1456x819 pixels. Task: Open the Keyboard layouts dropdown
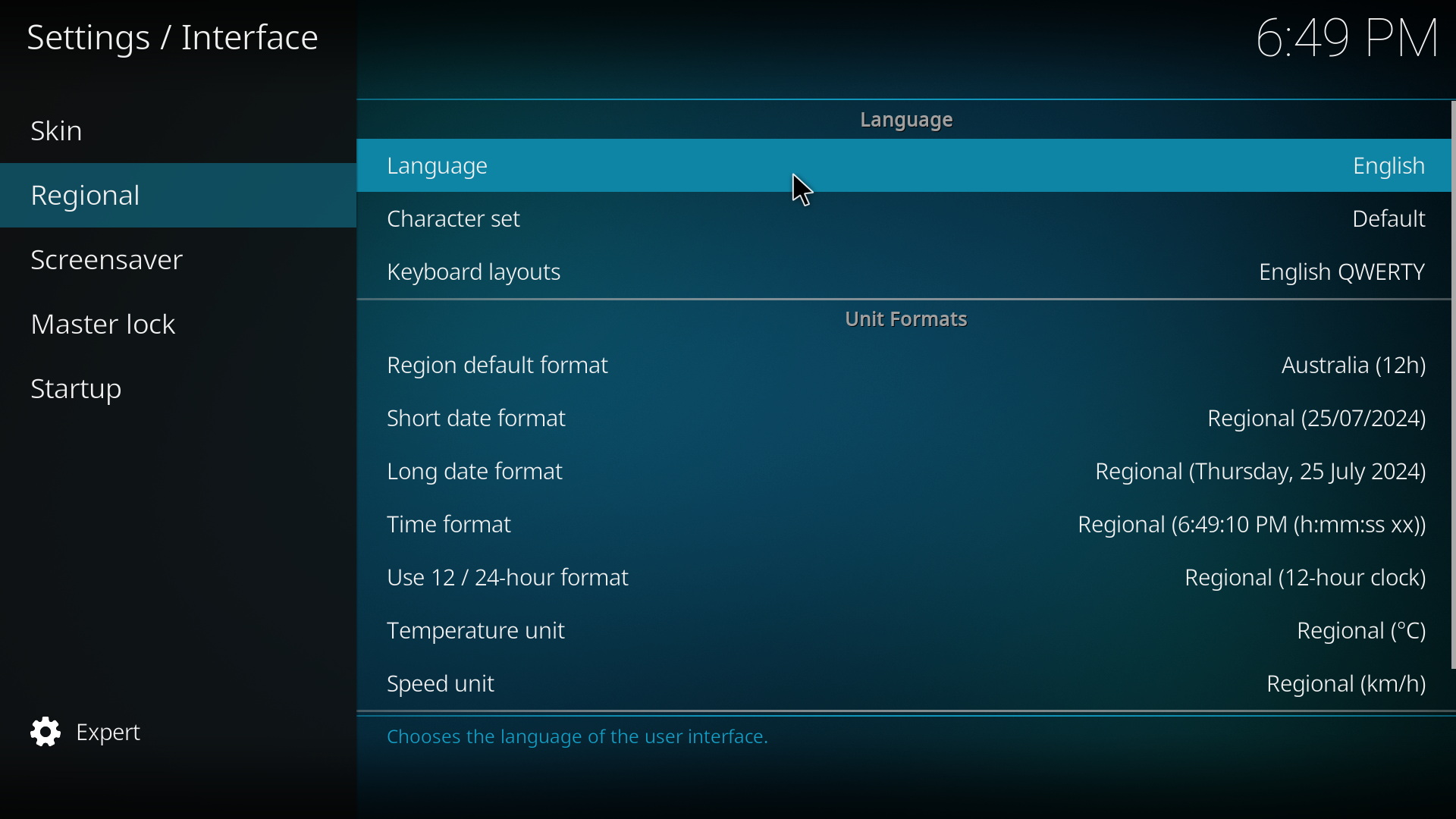tap(906, 271)
